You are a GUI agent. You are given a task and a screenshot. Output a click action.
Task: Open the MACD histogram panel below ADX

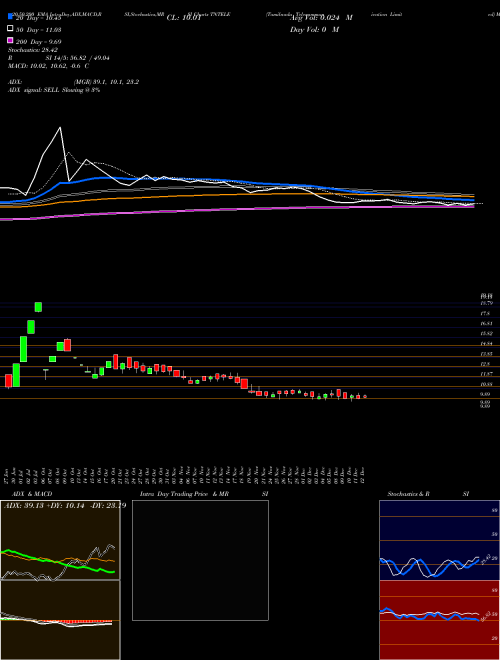pos(60,620)
